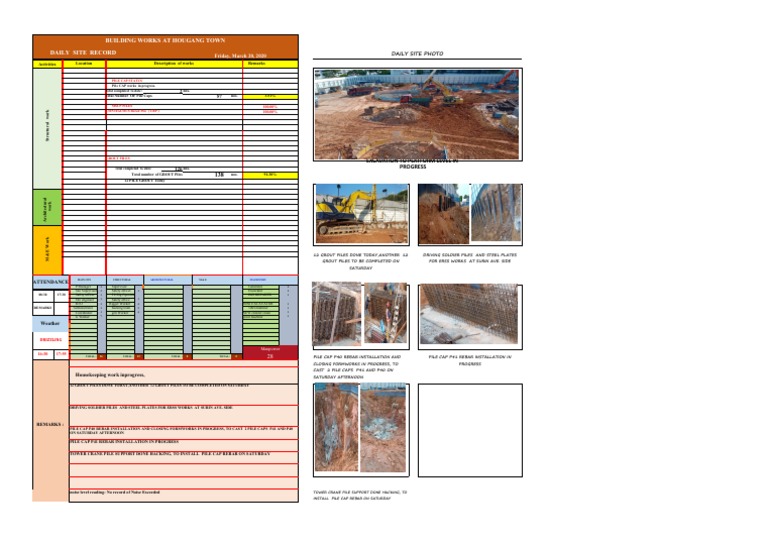
Task: Open the large excavation site overview photo
Action: coord(417,115)
